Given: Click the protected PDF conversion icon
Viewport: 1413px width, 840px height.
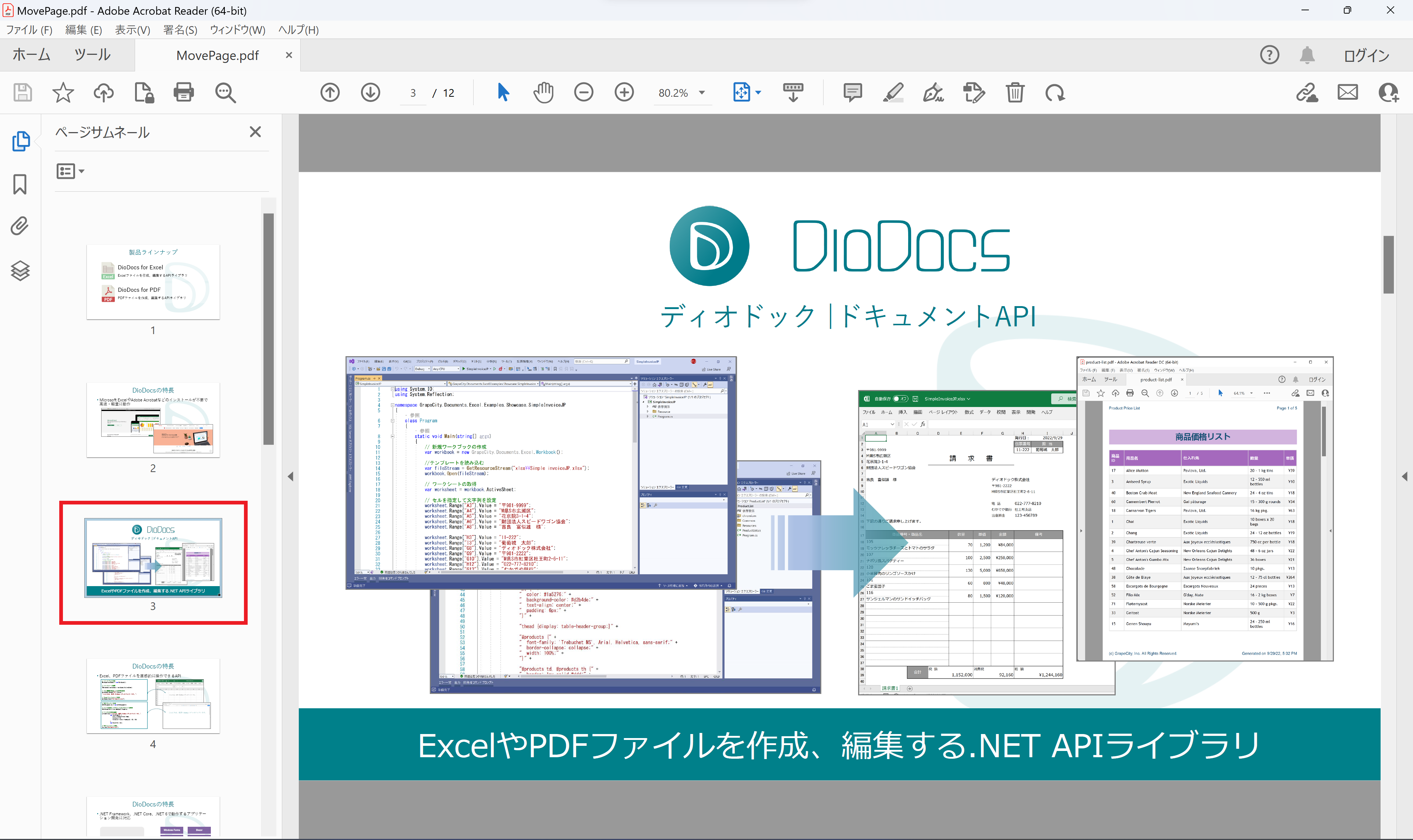Looking at the screenshot, I should pos(144,92).
